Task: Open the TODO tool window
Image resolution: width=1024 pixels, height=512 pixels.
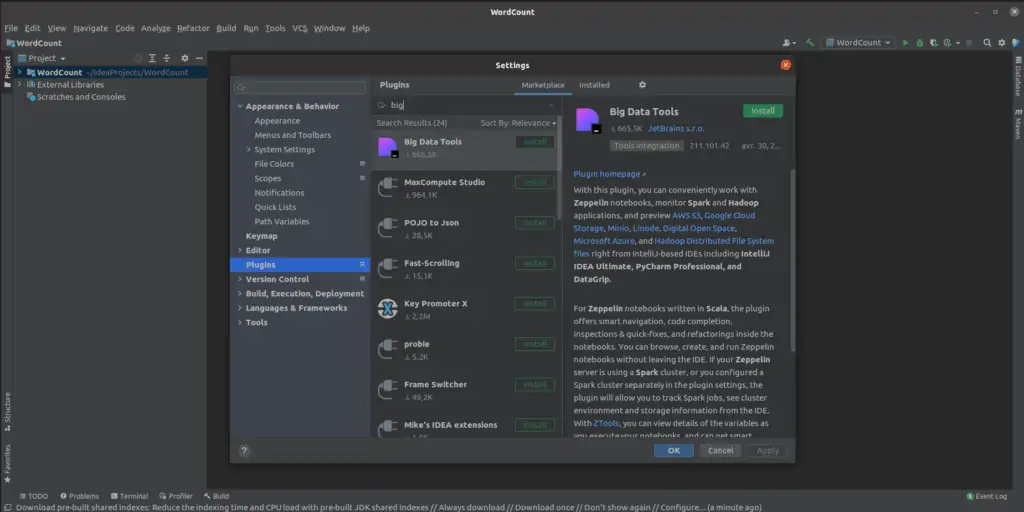Action: point(34,496)
